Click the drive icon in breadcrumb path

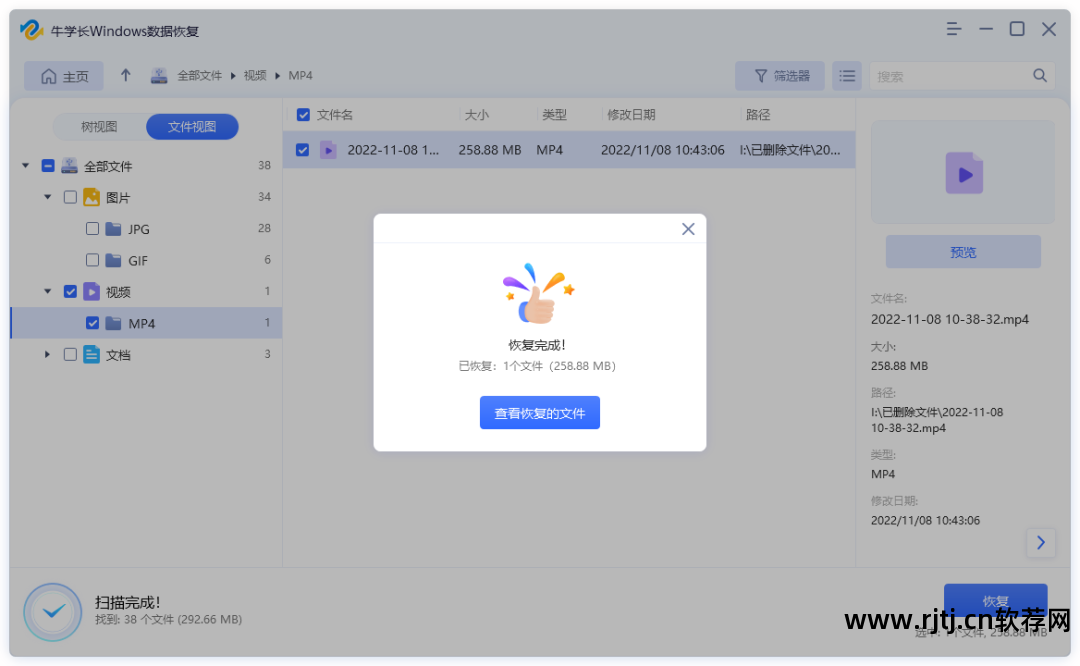coord(159,76)
